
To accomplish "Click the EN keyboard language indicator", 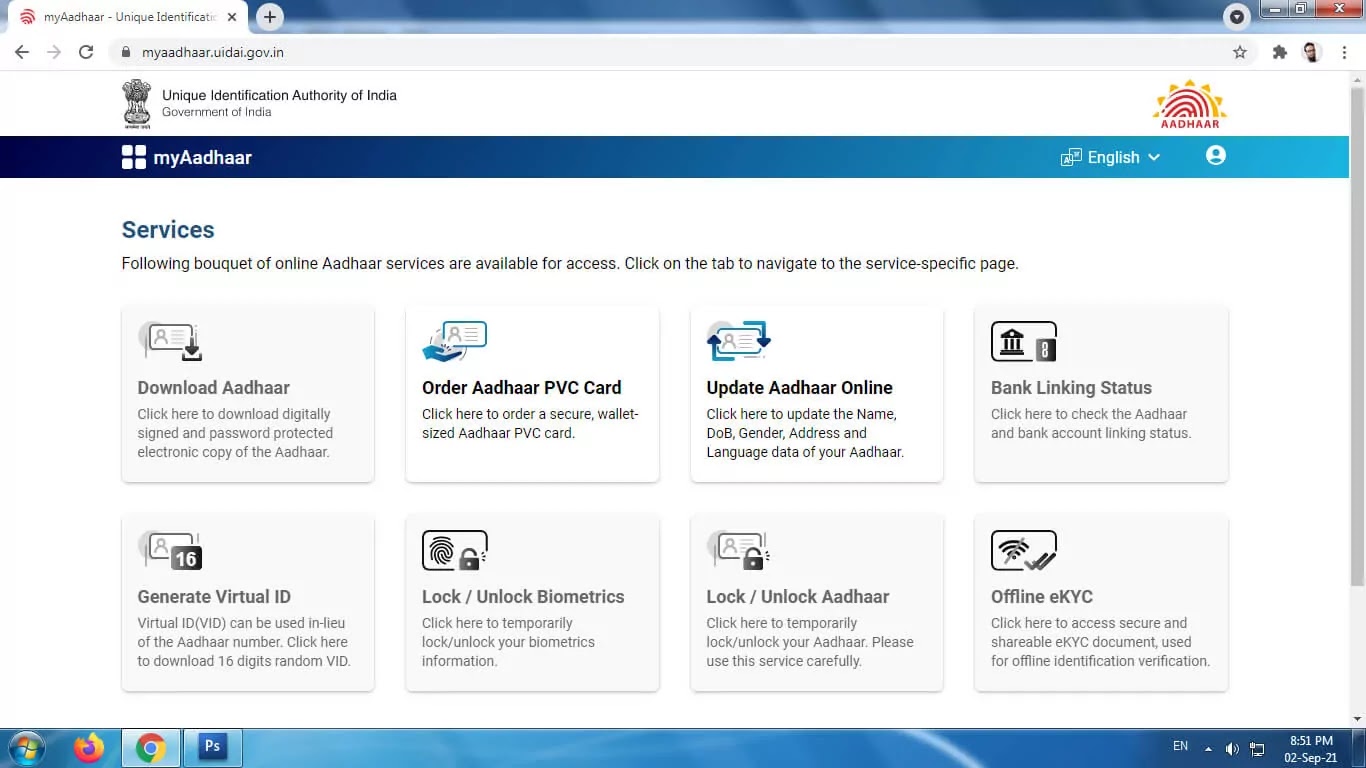I will (x=1180, y=746).
